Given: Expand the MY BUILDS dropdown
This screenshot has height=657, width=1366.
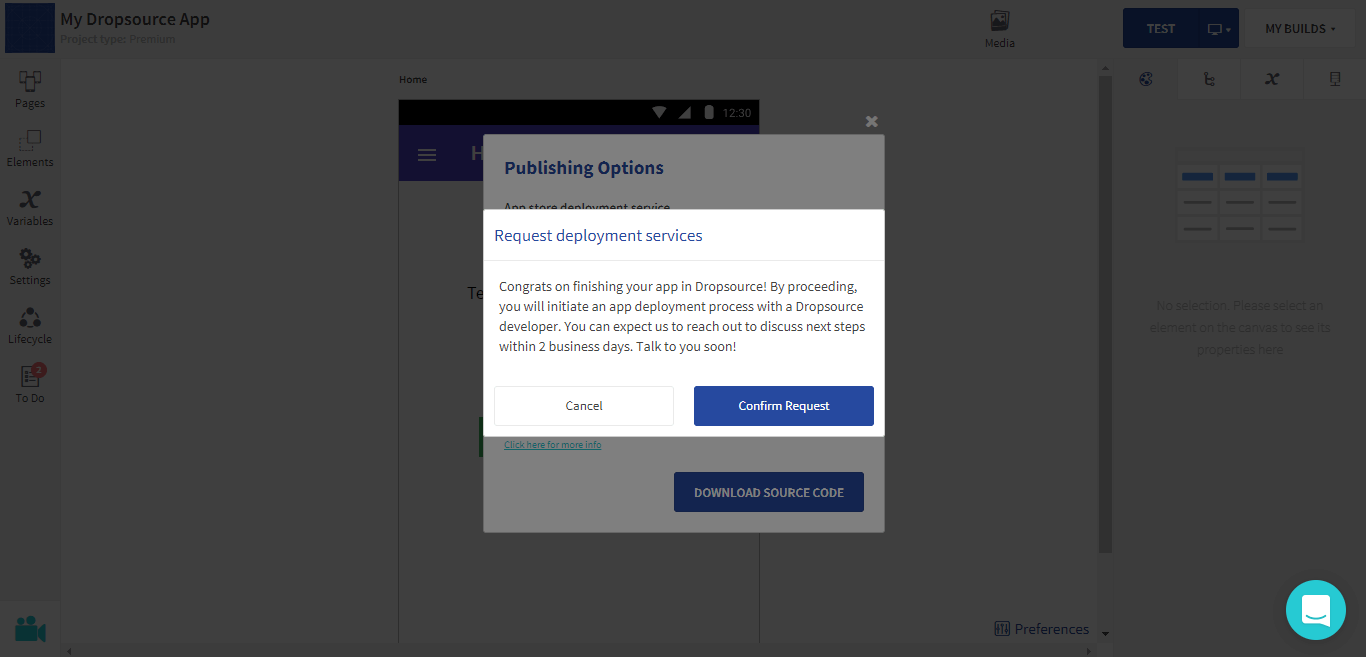Looking at the screenshot, I should [1300, 28].
